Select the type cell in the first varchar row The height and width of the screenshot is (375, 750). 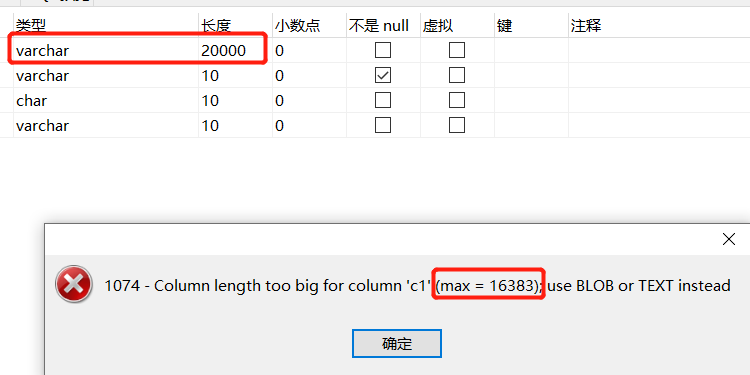click(x=106, y=50)
